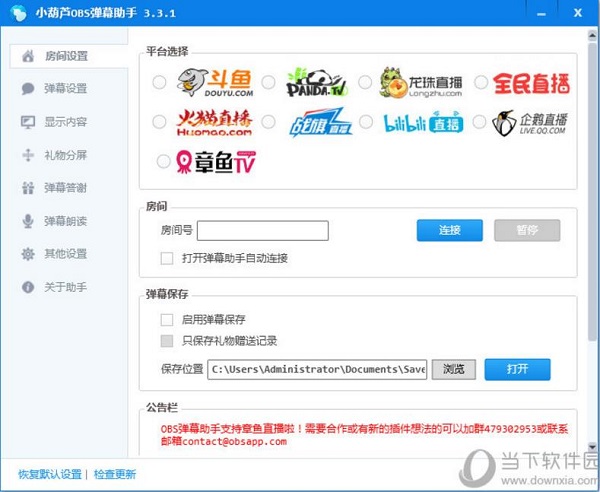
Task: Open the 显示内容 tab
Action: click(65, 122)
